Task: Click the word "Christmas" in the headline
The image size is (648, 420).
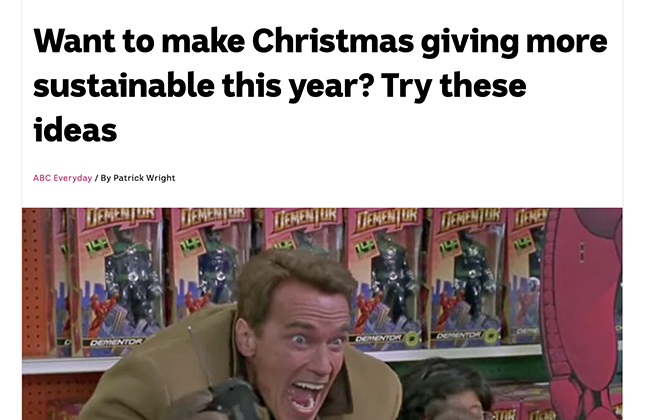Action: coord(333,41)
